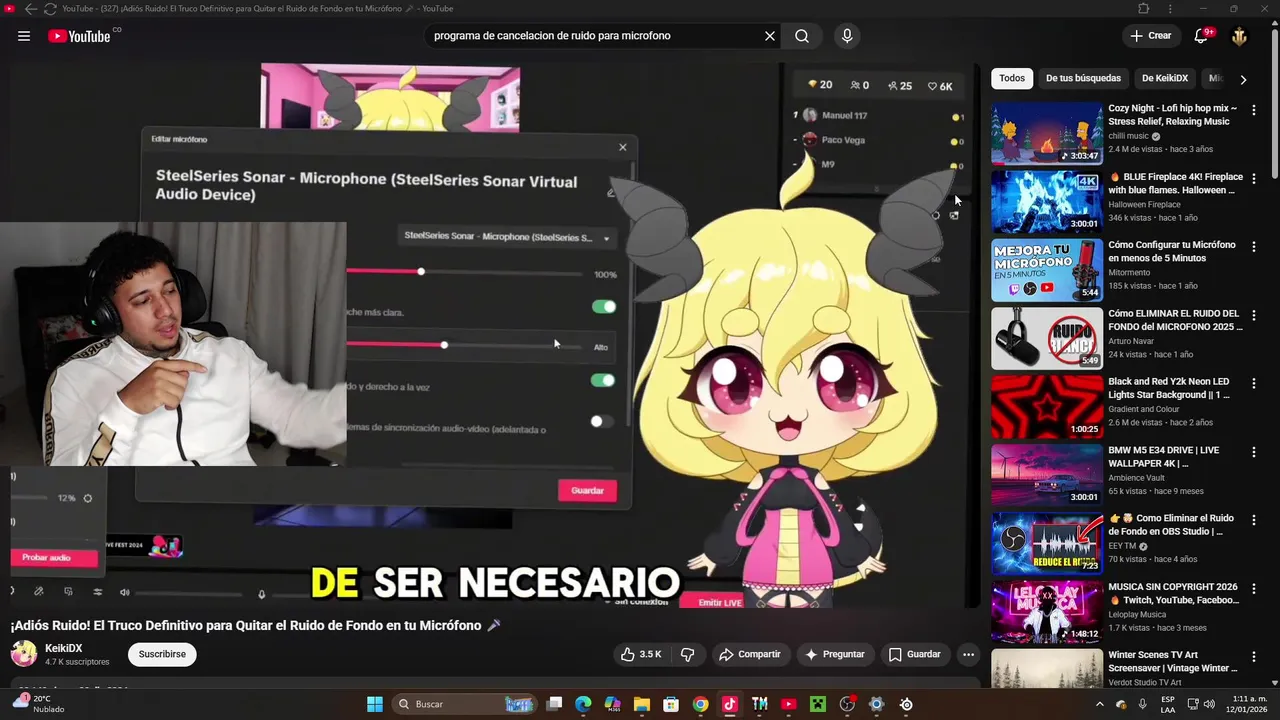Open ESP LAA language switcher
This screenshot has height=720, width=1280.
(x=1168, y=704)
